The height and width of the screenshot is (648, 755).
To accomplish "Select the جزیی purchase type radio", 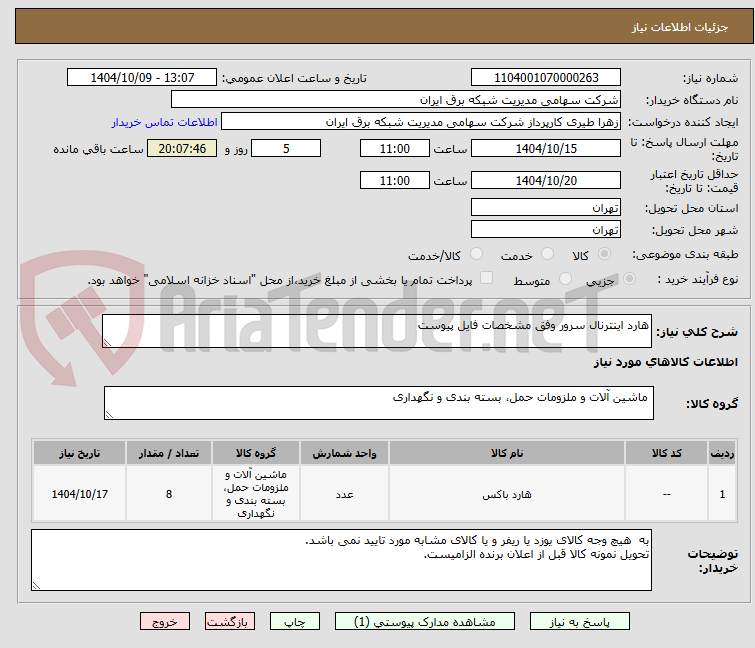I will coord(629,279).
